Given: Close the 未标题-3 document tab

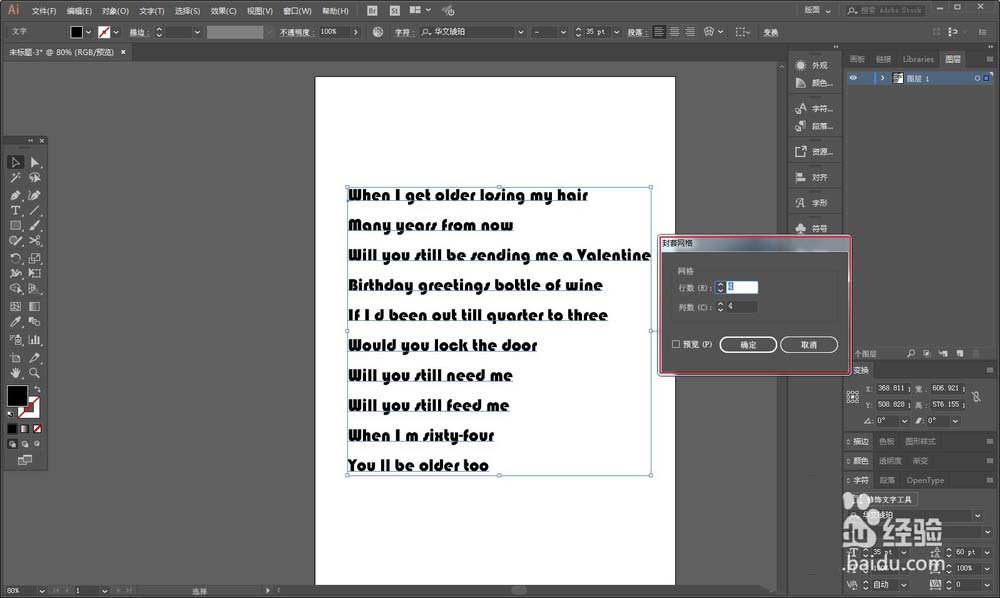Looking at the screenshot, I should pos(123,52).
